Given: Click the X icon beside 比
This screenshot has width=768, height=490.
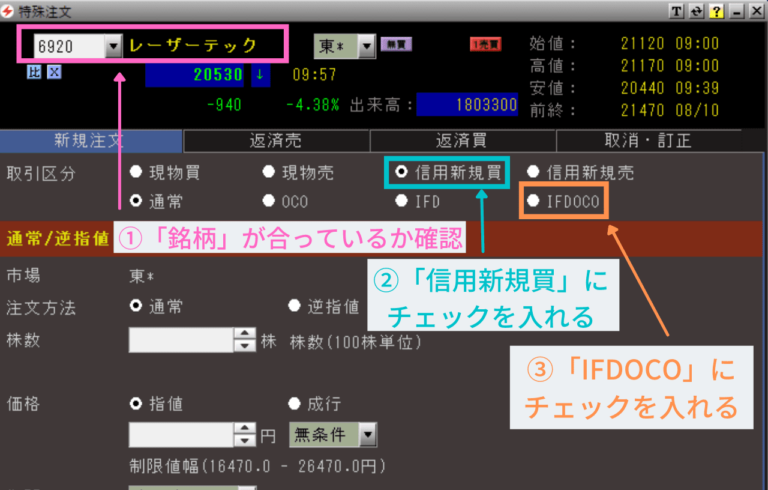Looking at the screenshot, I should (54, 72).
